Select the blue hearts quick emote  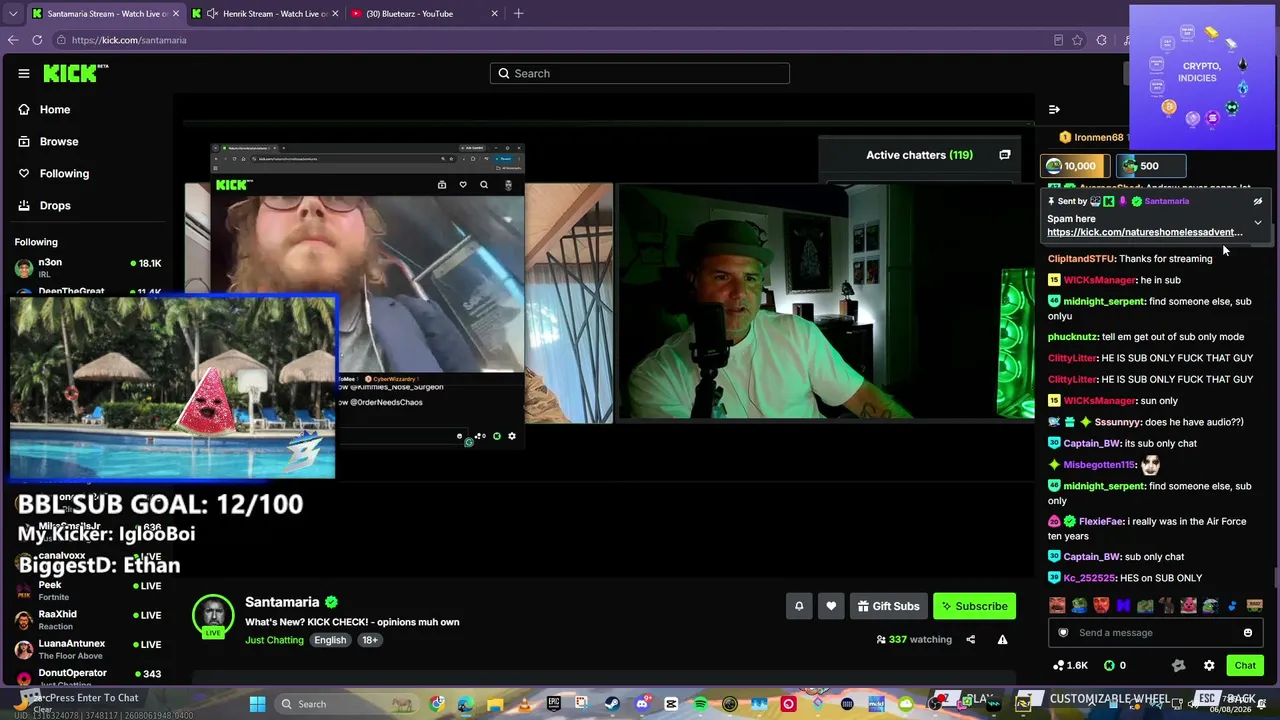1232,605
